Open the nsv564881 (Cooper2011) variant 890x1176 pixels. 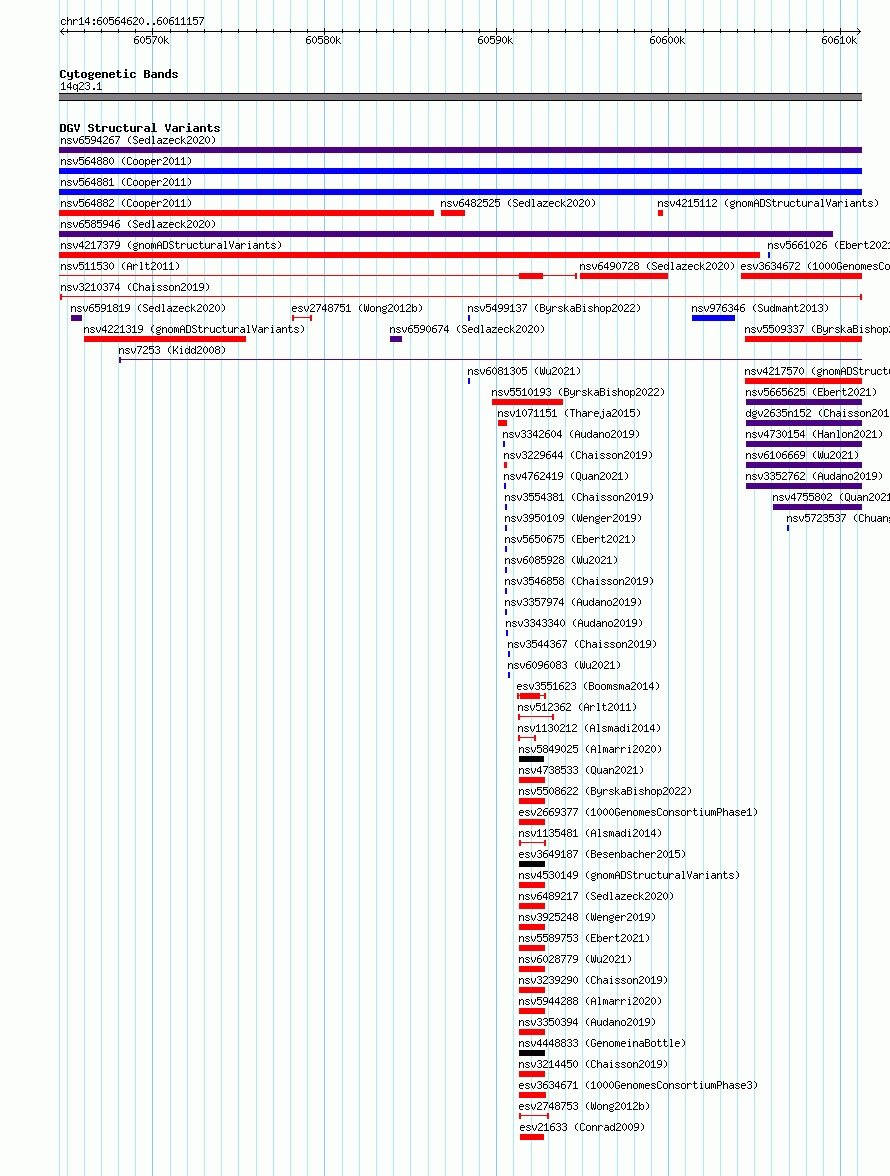[x=126, y=182]
